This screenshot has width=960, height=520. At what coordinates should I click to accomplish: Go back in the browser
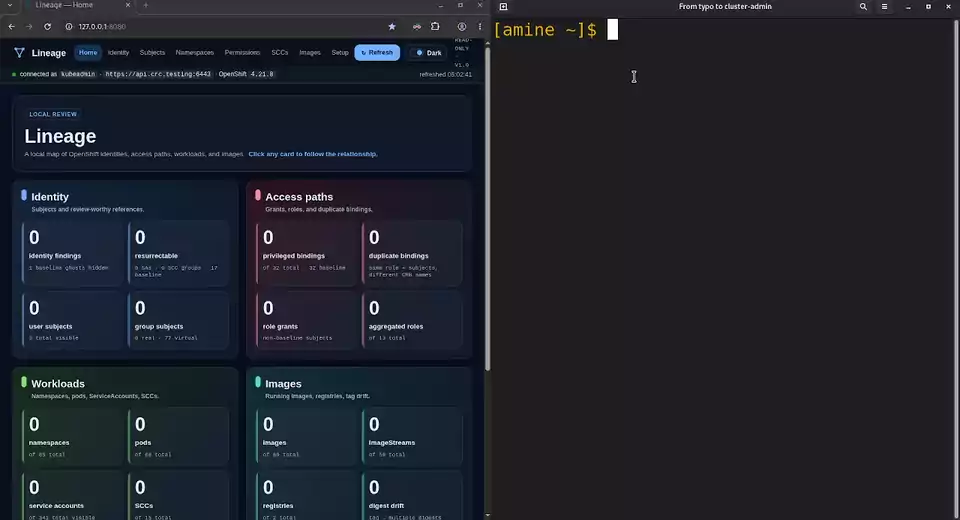pos(11,26)
